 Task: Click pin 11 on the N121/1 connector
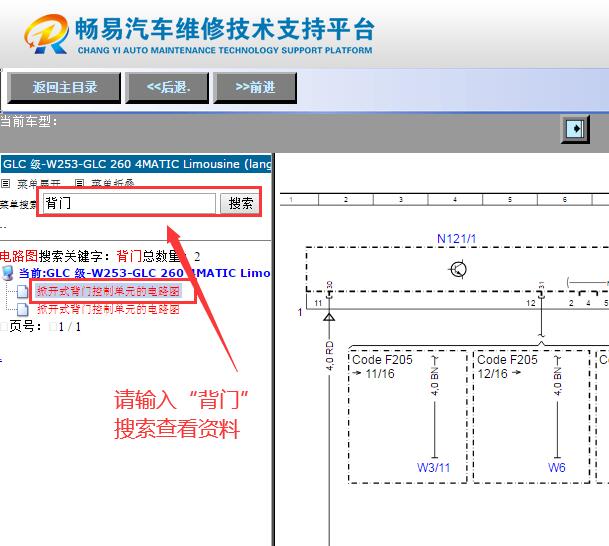coord(318,303)
